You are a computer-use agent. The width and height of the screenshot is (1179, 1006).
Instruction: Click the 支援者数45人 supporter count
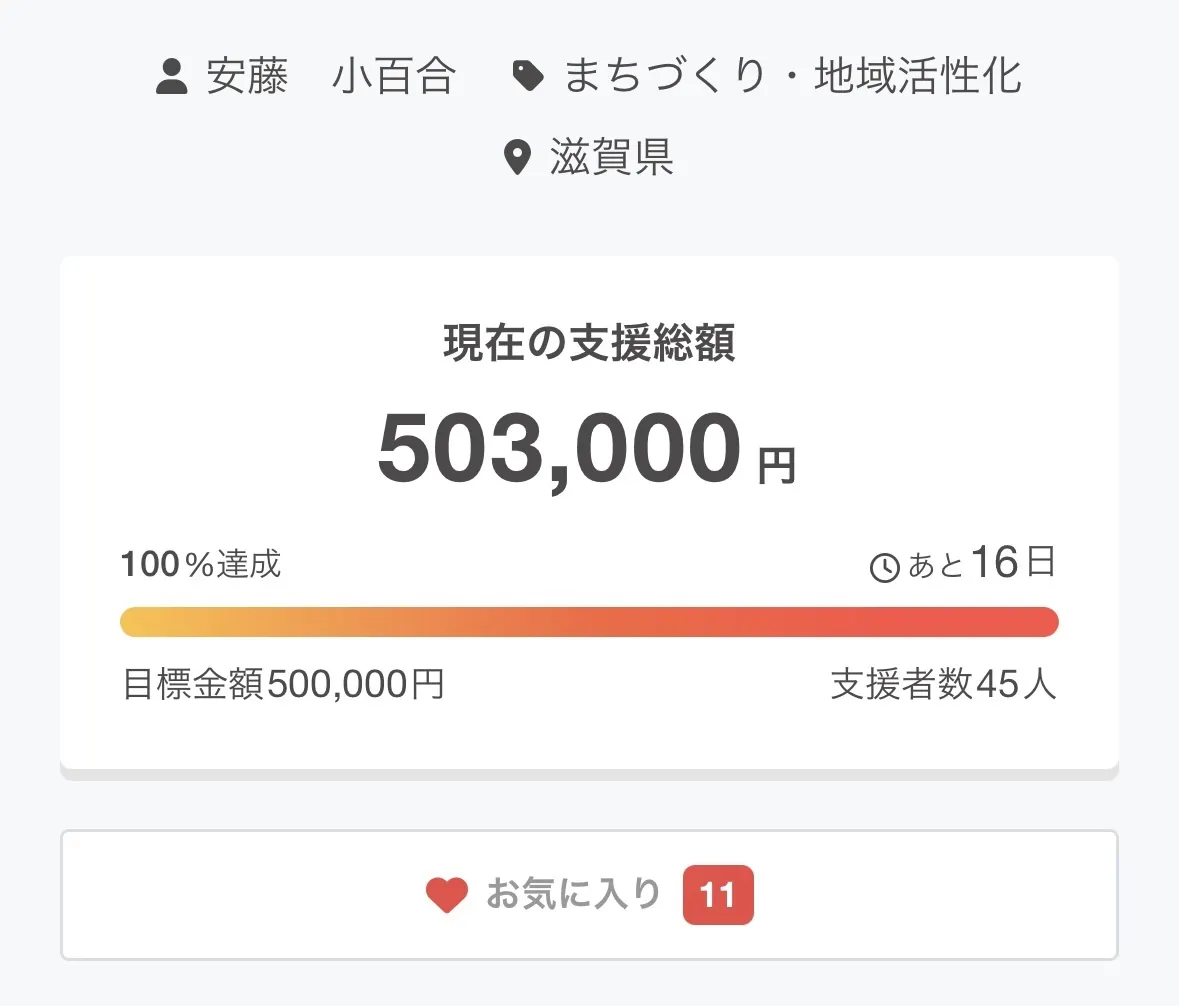943,686
